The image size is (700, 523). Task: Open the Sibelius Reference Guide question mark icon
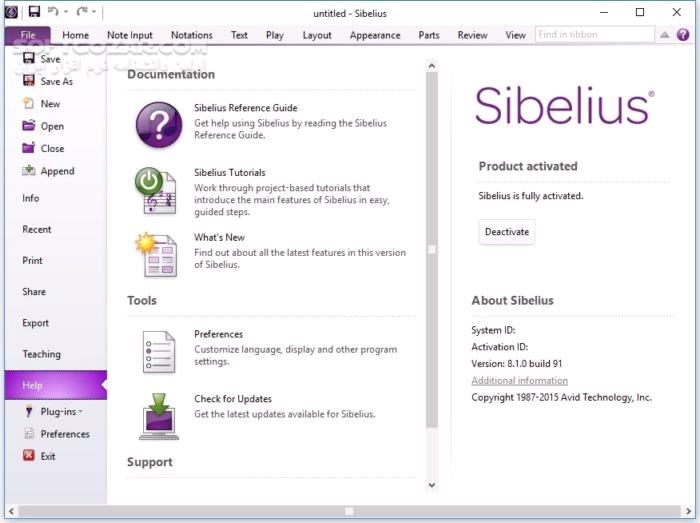(159, 125)
